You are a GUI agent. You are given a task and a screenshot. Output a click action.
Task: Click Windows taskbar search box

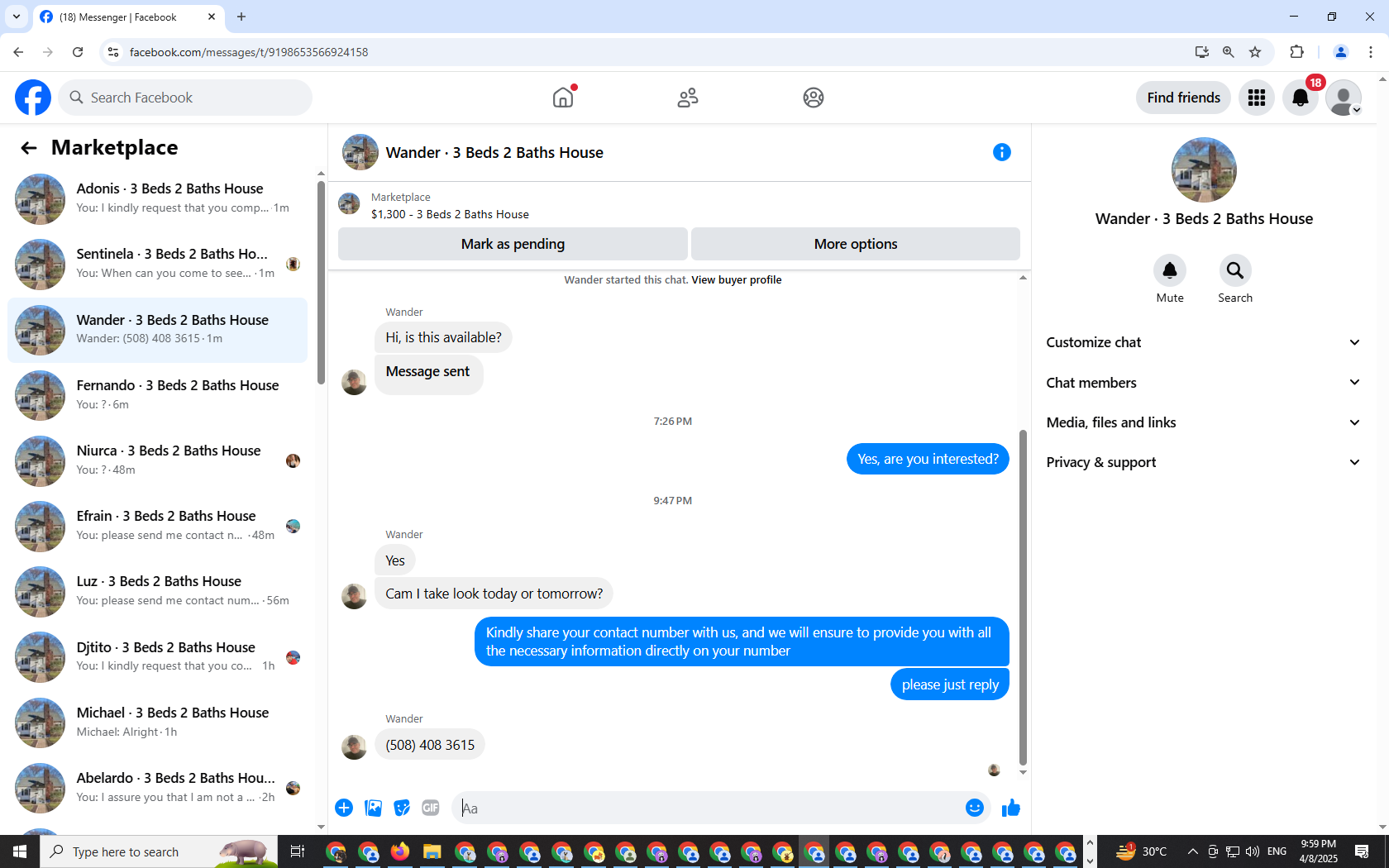(x=159, y=851)
